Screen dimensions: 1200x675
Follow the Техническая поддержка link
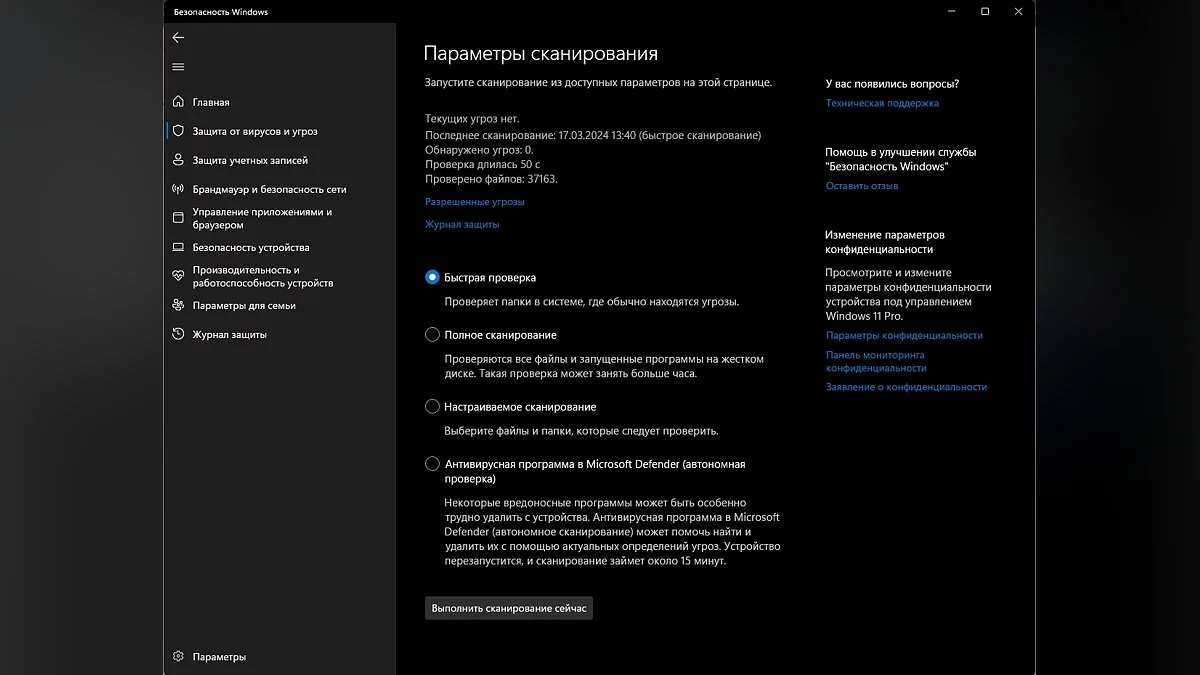(882, 103)
